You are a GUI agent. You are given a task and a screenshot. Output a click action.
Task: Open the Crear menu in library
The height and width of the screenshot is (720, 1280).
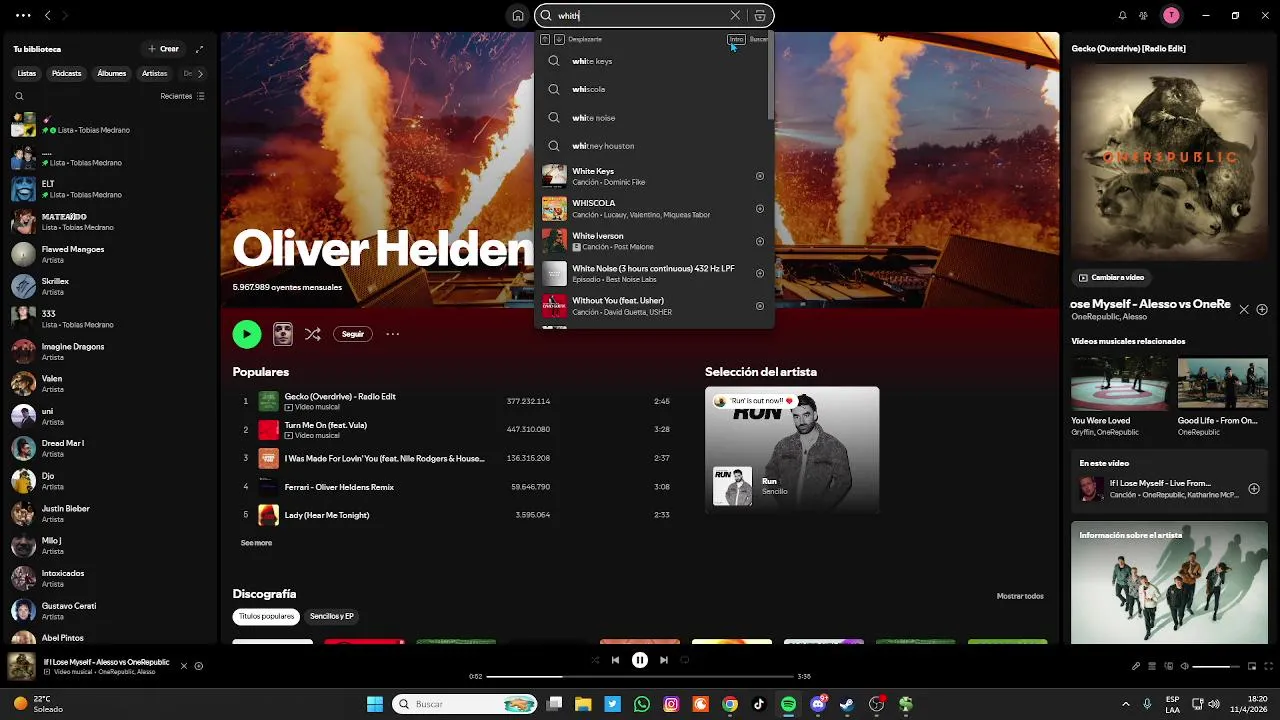click(163, 48)
